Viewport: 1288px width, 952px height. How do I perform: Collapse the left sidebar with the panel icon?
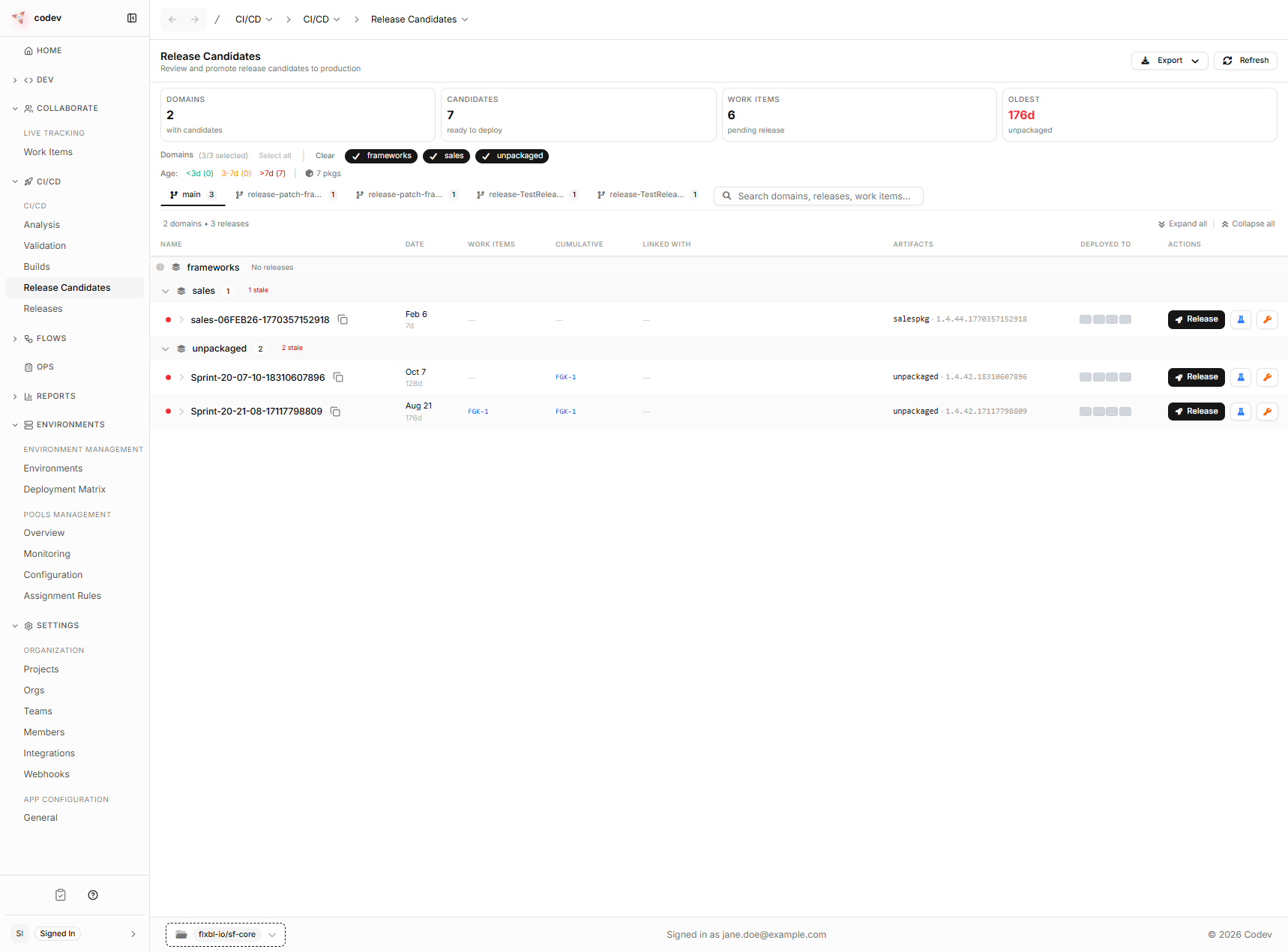pyautogui.click(x=132, y=17)
